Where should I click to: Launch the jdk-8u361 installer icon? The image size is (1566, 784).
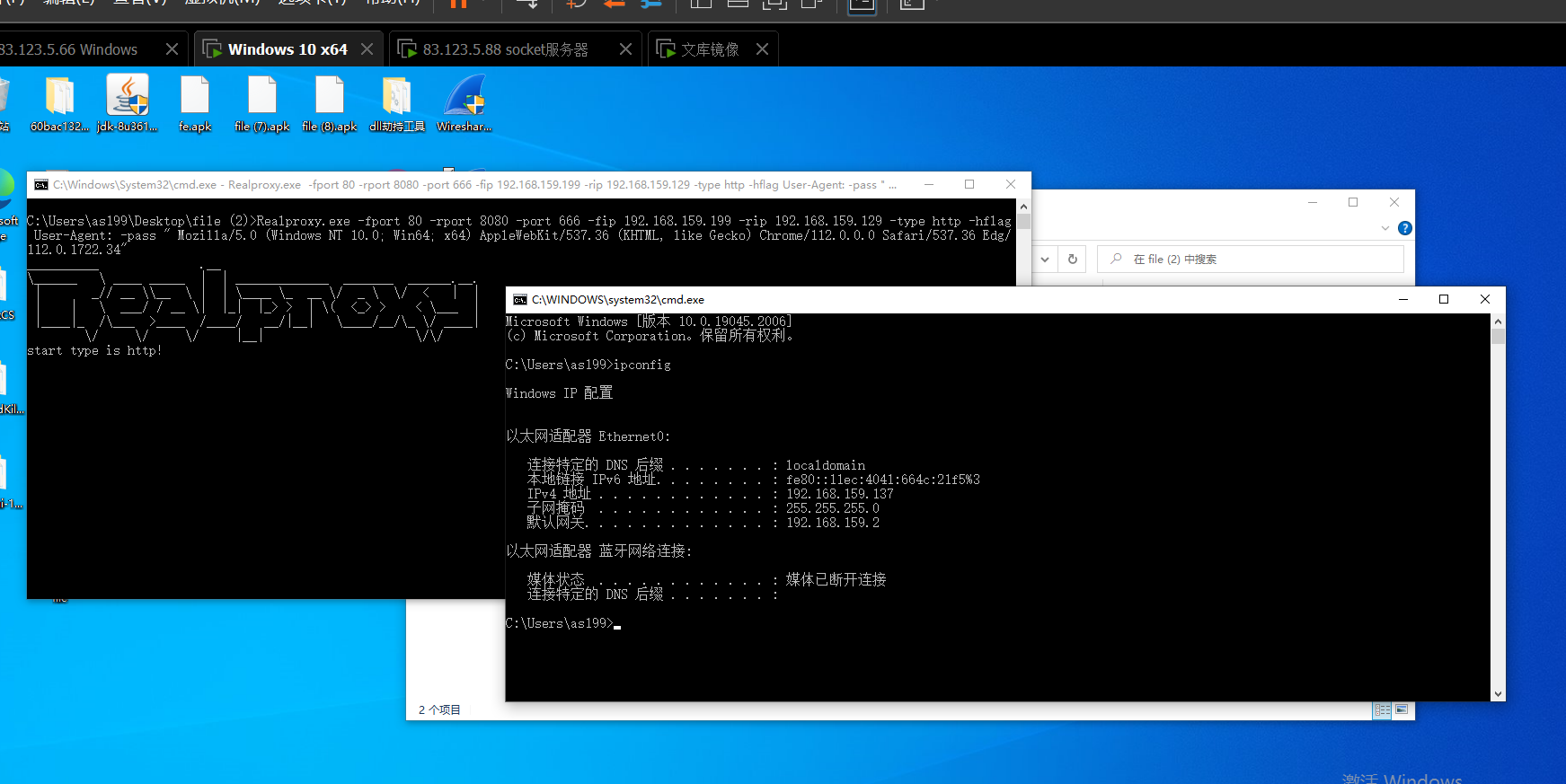click(x=127, y=104)
